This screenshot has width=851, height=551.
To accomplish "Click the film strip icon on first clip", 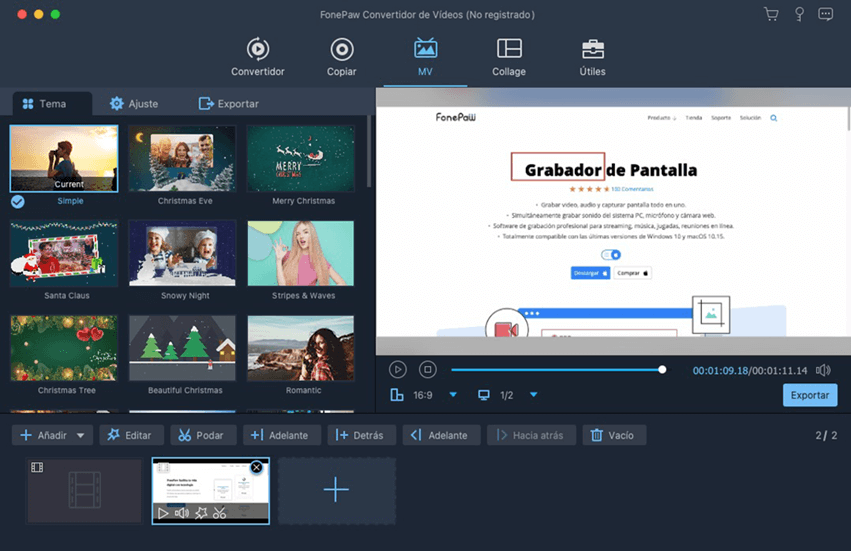I will pyautogui.click(x=37, y=467).
